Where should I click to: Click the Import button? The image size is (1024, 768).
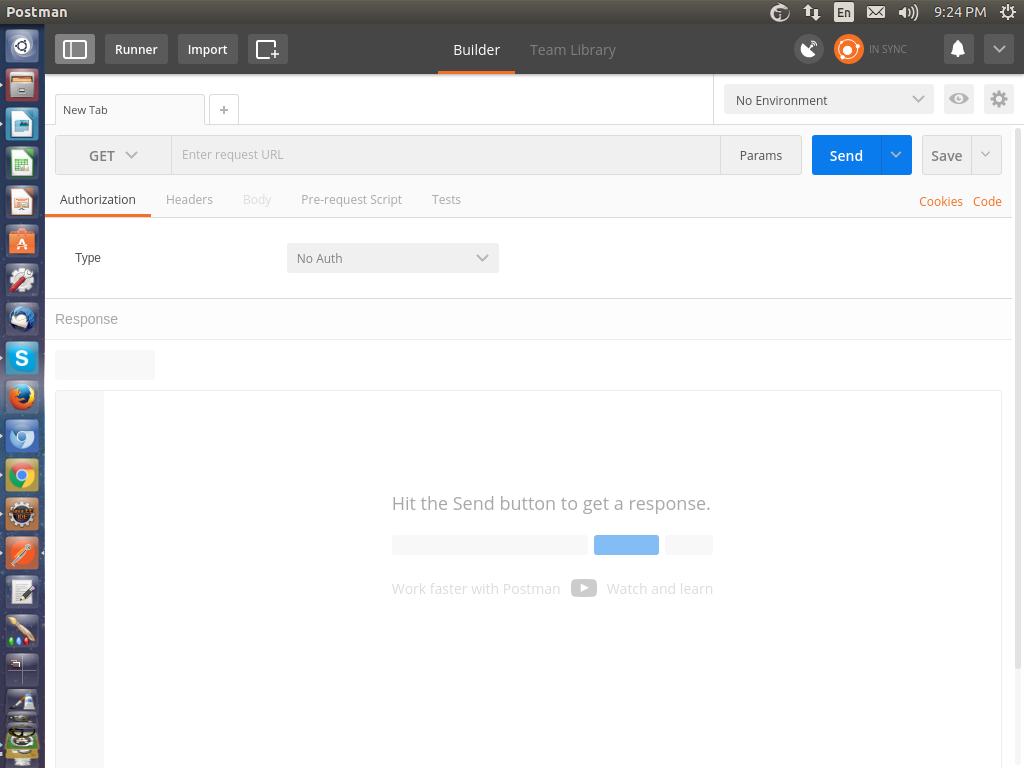207,49
